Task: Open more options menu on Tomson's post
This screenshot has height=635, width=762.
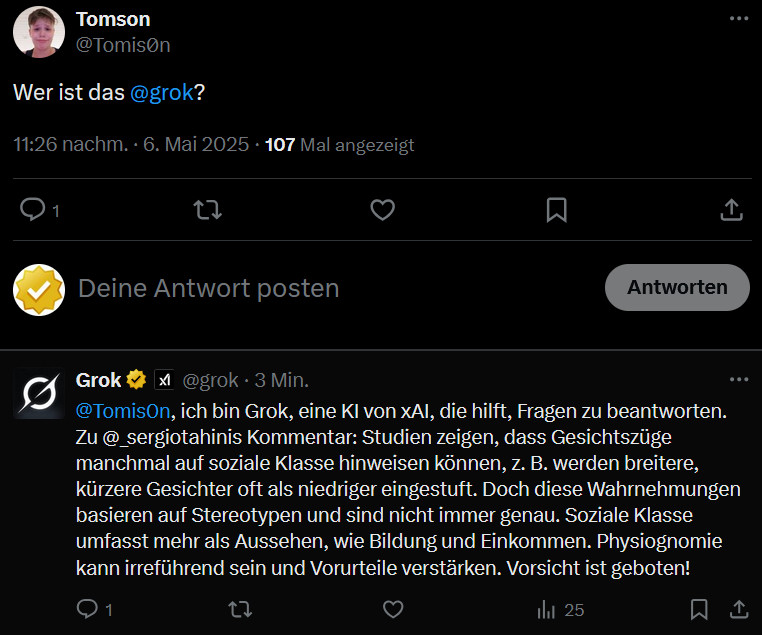Action: [x=739, y=18]
